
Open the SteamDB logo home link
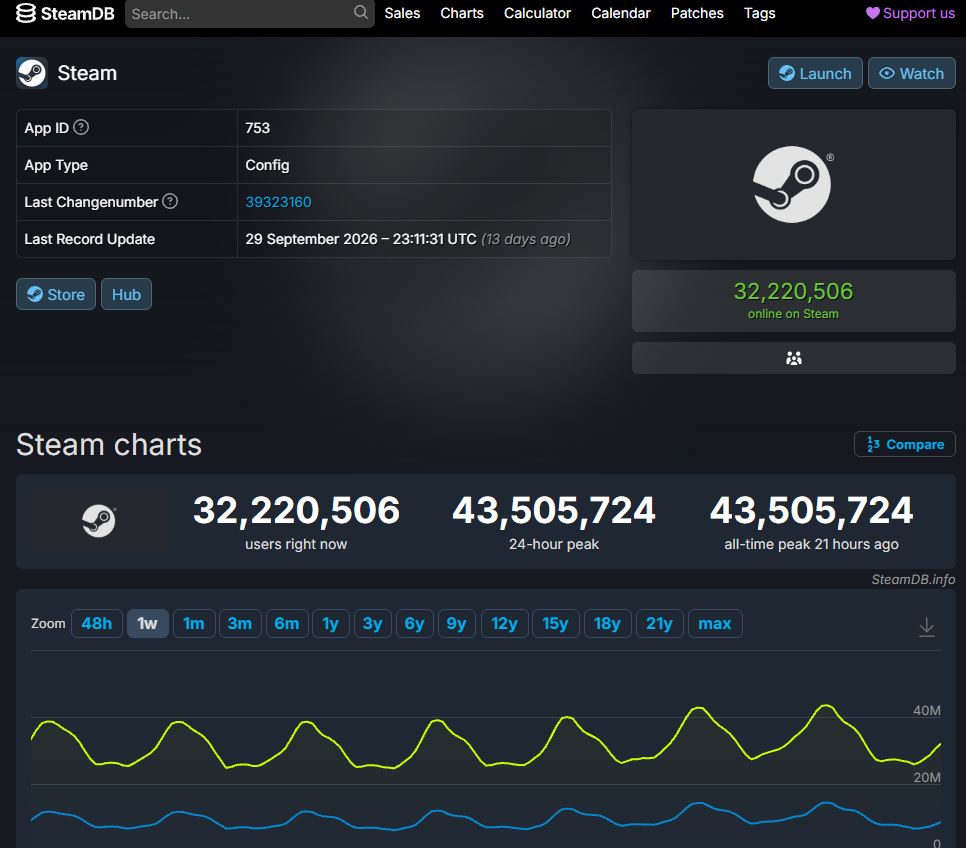[x=65, y=13]
